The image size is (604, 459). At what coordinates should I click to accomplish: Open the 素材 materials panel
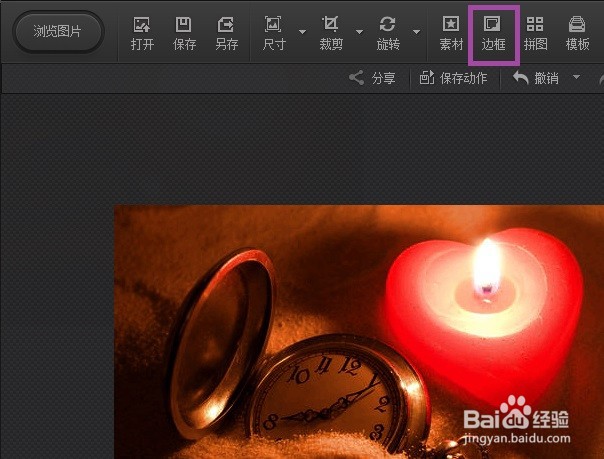pyautogui.click(x=451, y=34)
